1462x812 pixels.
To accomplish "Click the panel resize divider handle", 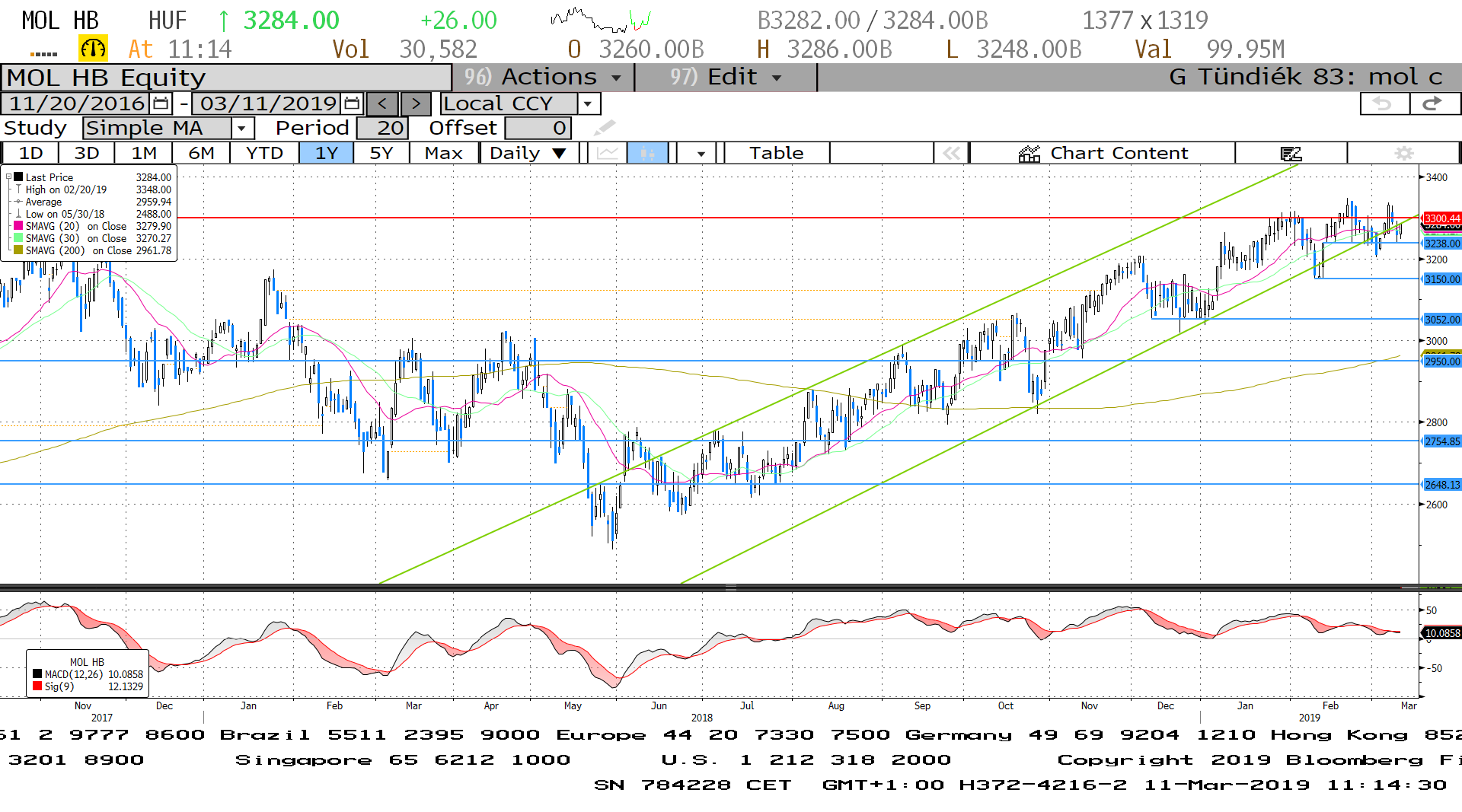I will pyautogui.click(x=731, y=588).
